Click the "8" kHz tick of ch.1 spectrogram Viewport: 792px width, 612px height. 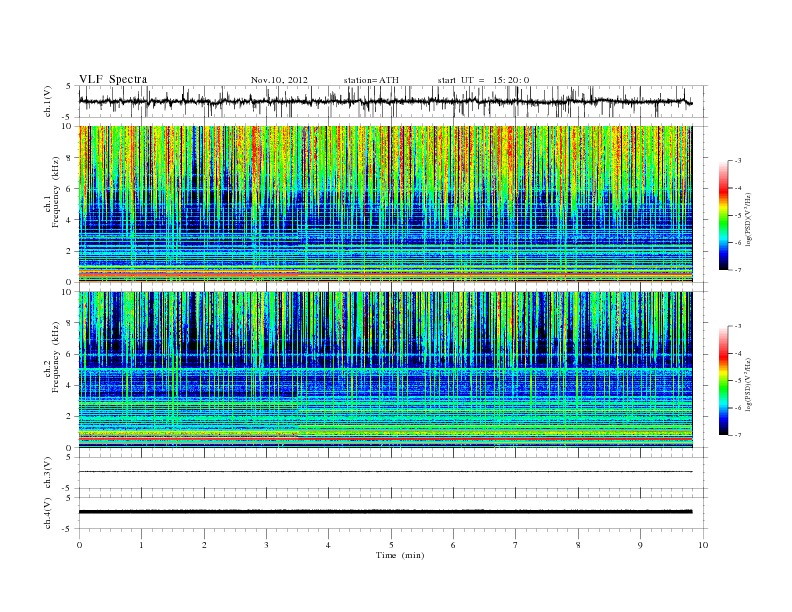tap(69, 158)
